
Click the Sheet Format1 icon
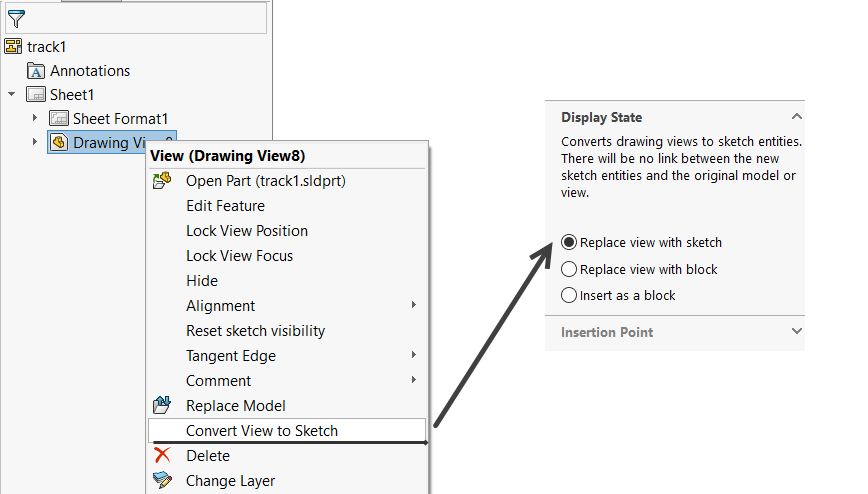tap(59, 119)
